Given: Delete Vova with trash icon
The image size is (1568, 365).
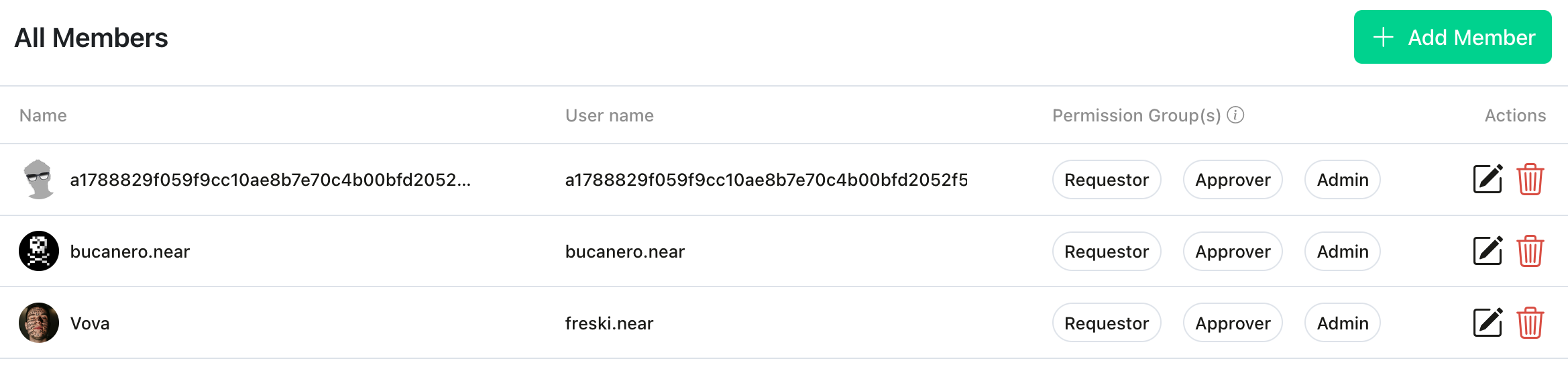Looking at the screenshot, I should coord(1530,323).
